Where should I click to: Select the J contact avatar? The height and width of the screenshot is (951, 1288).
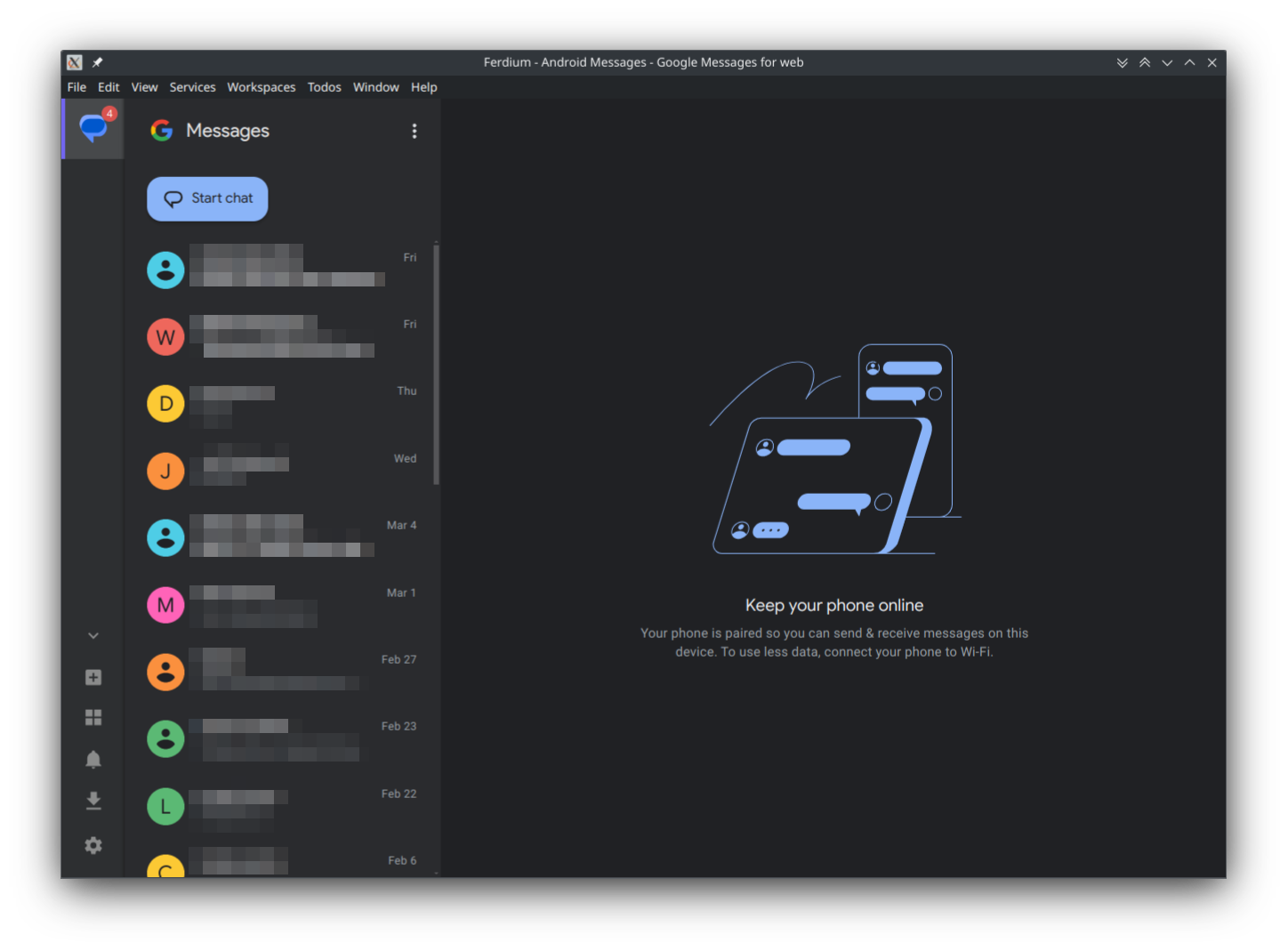tap(165, 471)
